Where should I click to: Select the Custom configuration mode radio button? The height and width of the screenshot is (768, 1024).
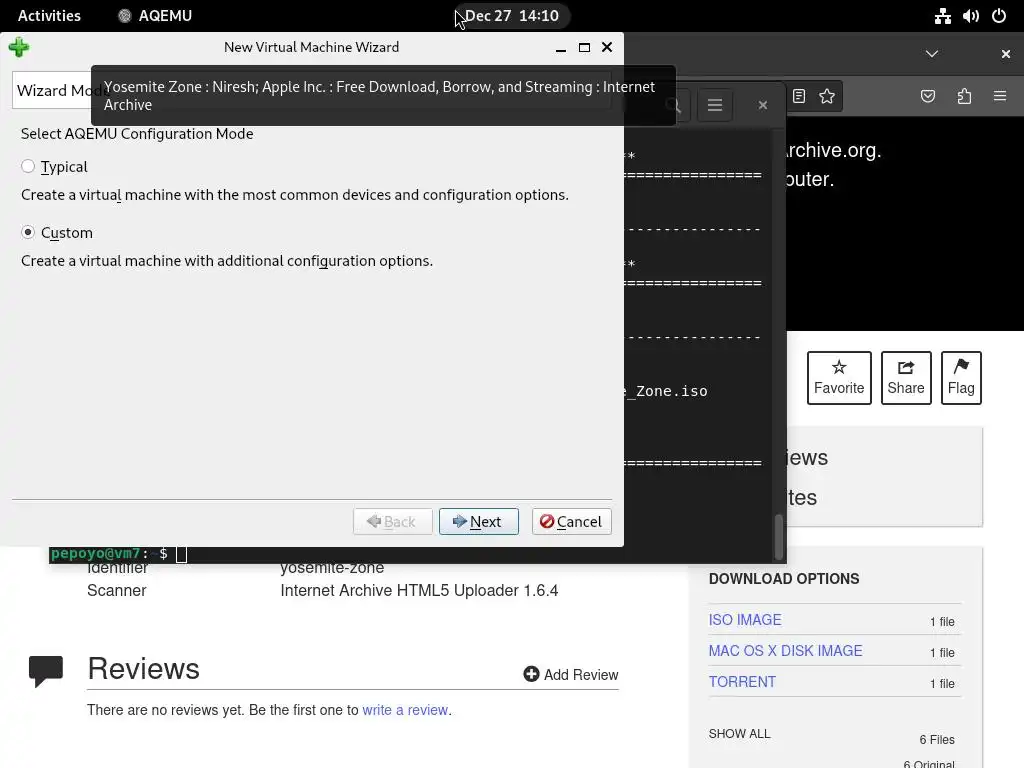pos(28,232)
